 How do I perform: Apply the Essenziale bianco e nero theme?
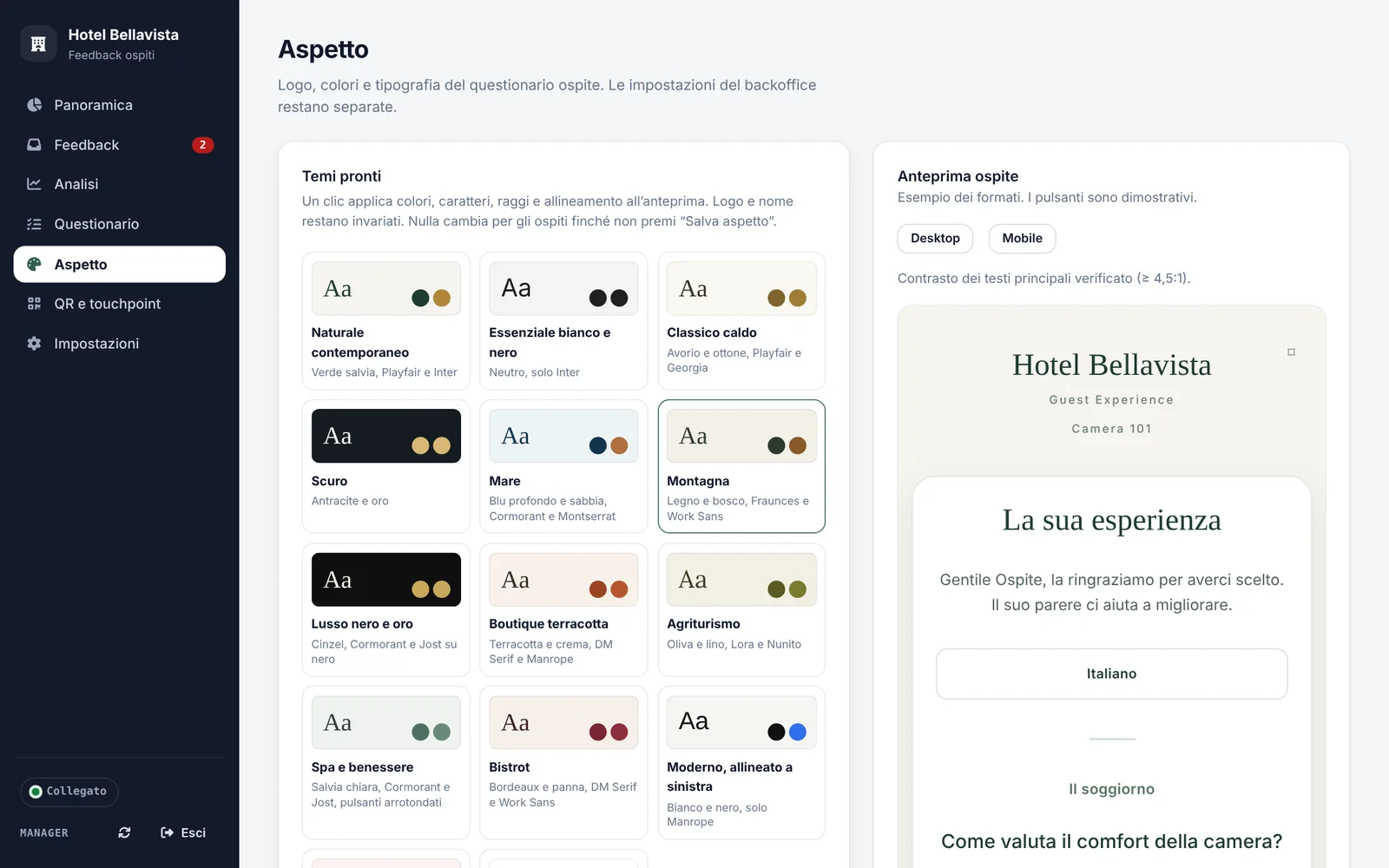[x=563, y=321]
